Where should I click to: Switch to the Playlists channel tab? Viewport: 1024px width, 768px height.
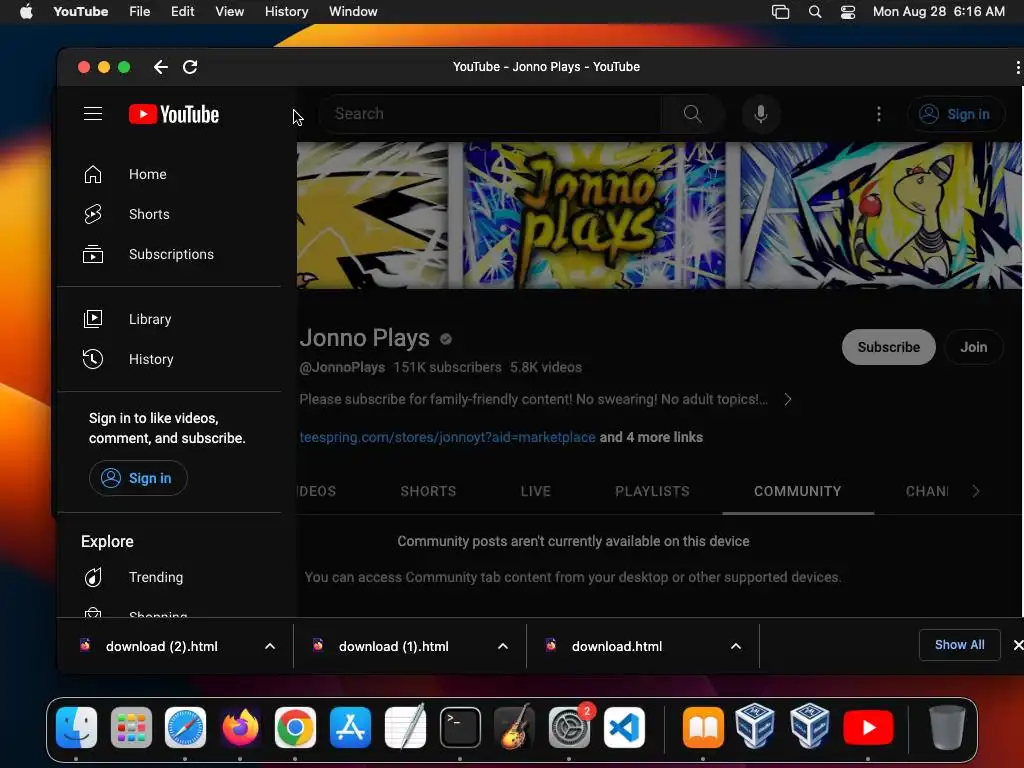[652, 491]
